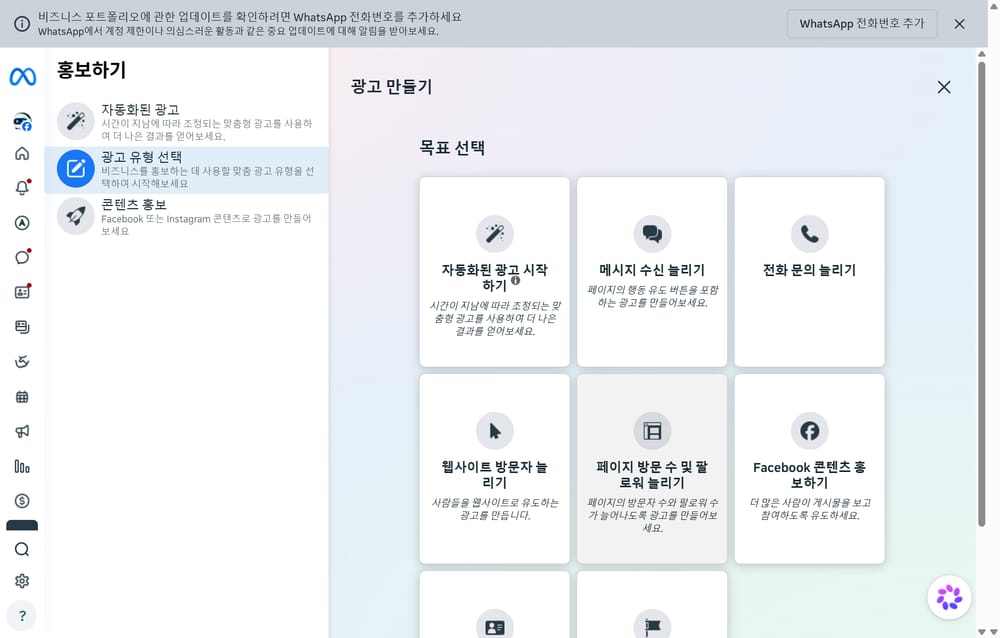Close the 광고 만들기 dialog
Viewport: 1000px width, 638px height.
(944, 87)
